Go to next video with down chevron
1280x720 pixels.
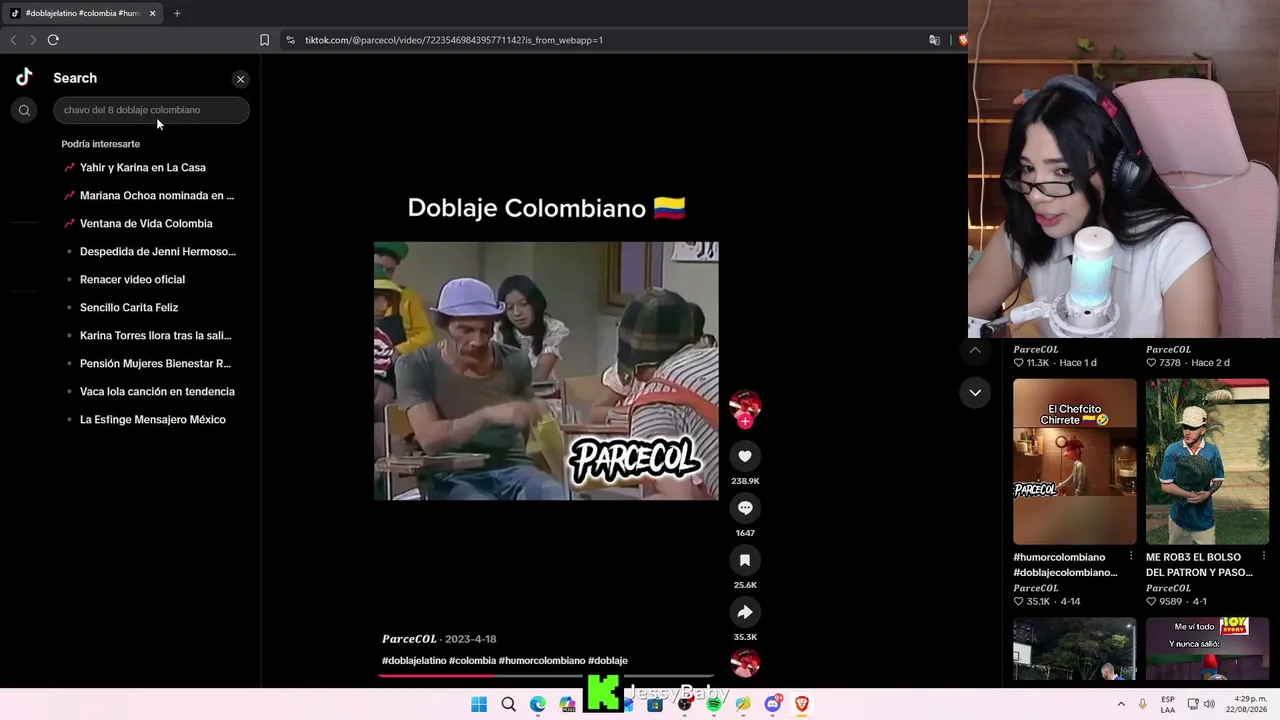point(975,393)
